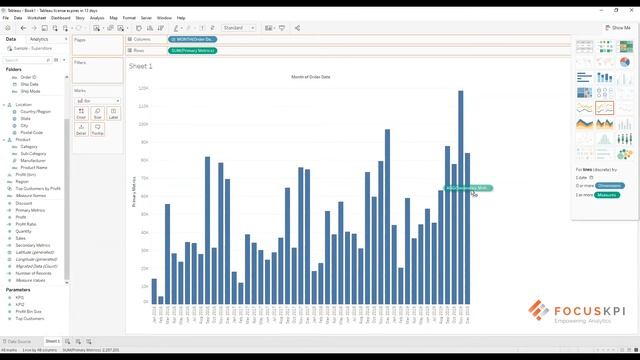Switch to the Analytics tab
This screenshot has width=640, height=360.
click(x=39, y=39)
